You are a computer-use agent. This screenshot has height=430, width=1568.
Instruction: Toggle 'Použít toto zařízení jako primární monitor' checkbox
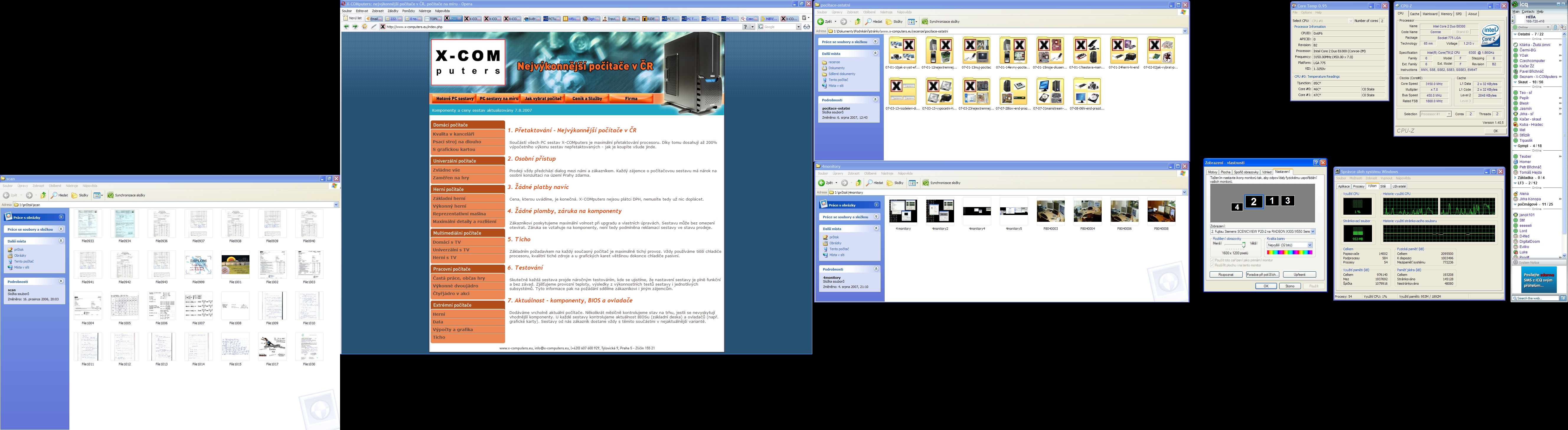[x=1213, y=260]
